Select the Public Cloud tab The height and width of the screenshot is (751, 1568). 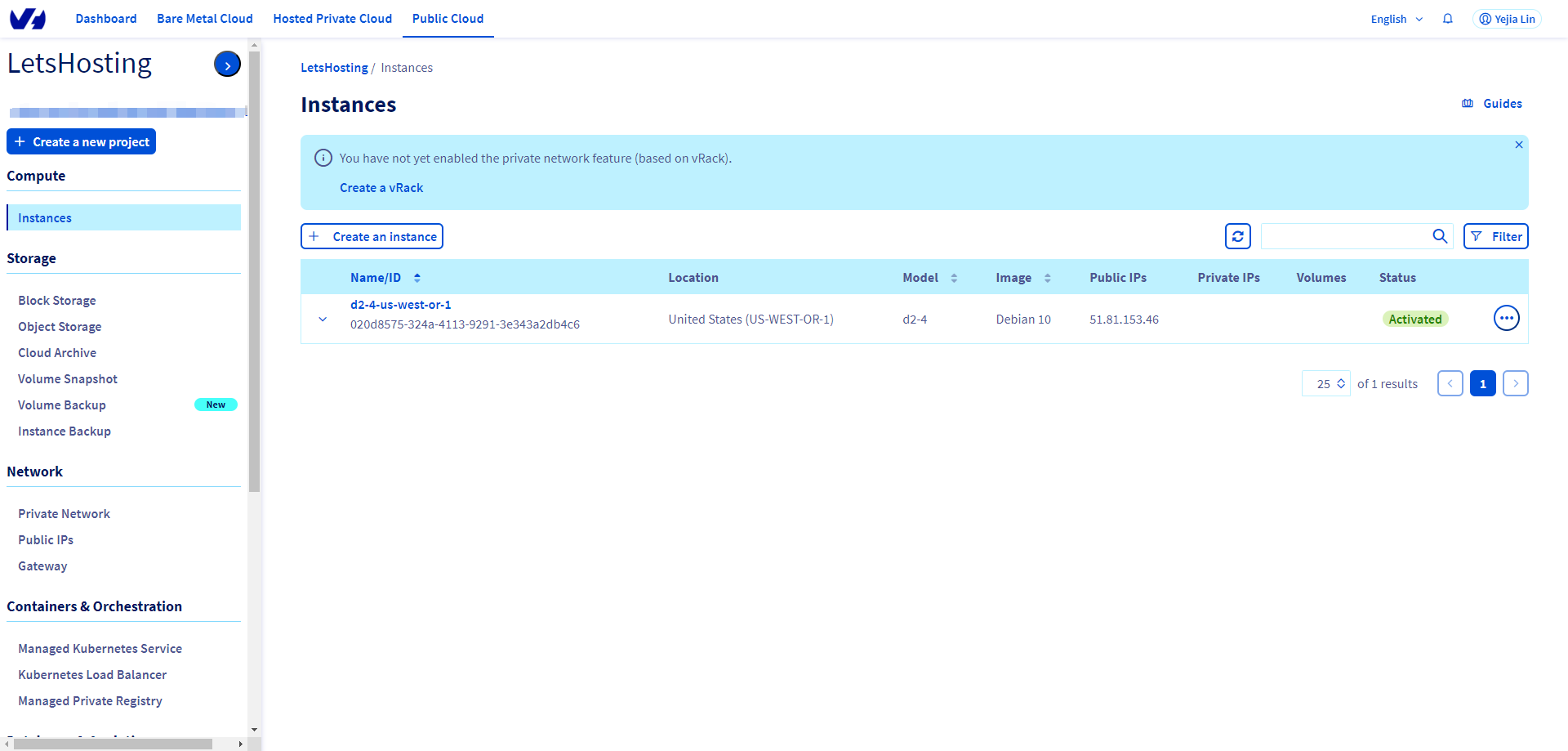(448, 18)
